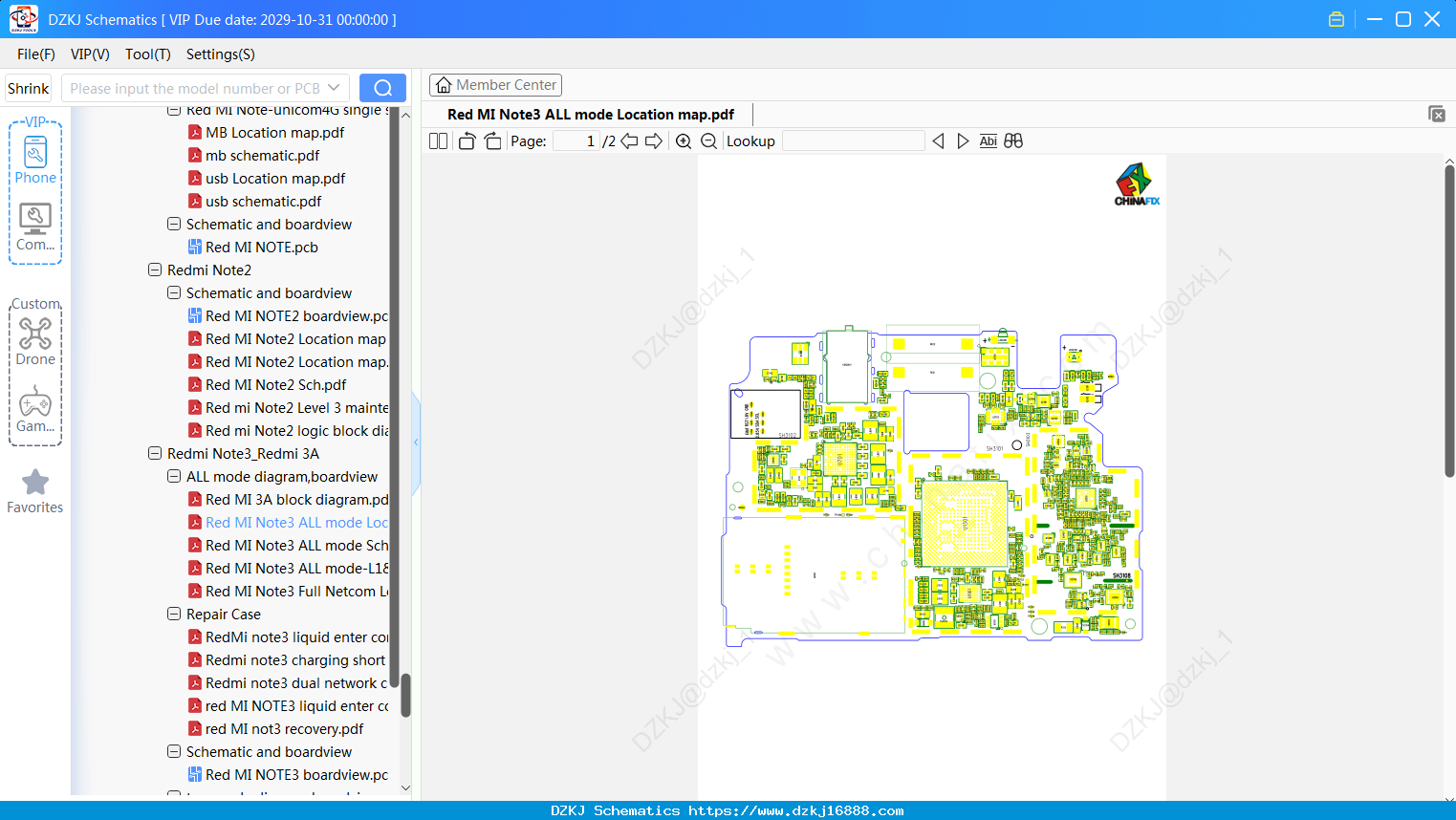Open MB Location map.pdf

[x=267, y=133]
